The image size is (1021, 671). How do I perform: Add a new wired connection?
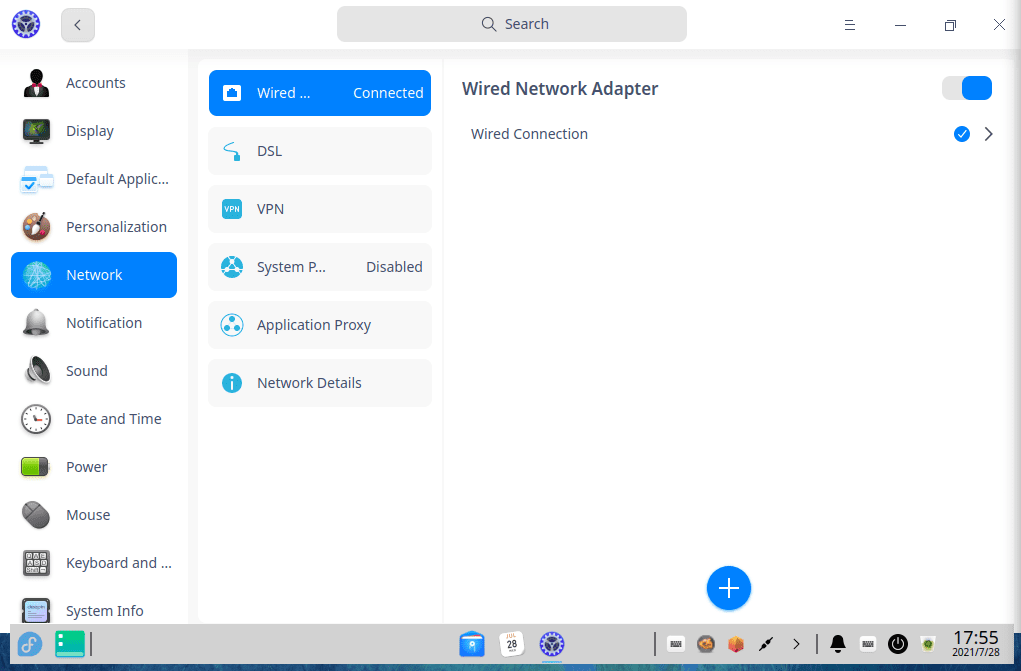click(x=729, y=588)
